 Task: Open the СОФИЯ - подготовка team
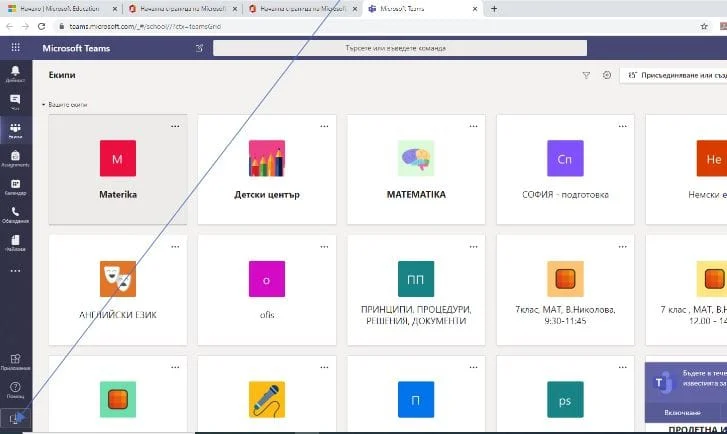[565, 170]
